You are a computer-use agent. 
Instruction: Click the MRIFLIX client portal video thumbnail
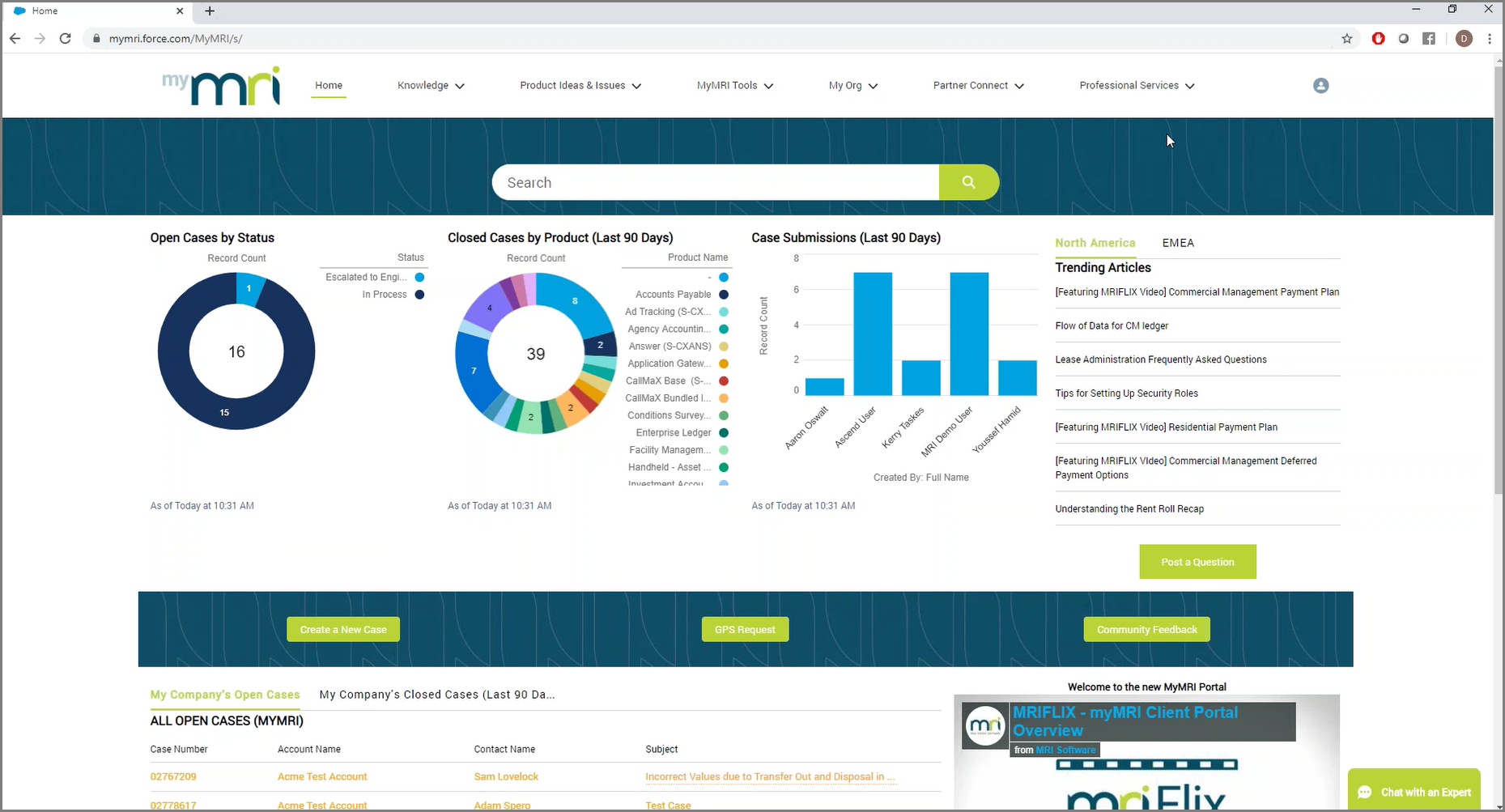tap(1146, 753)
